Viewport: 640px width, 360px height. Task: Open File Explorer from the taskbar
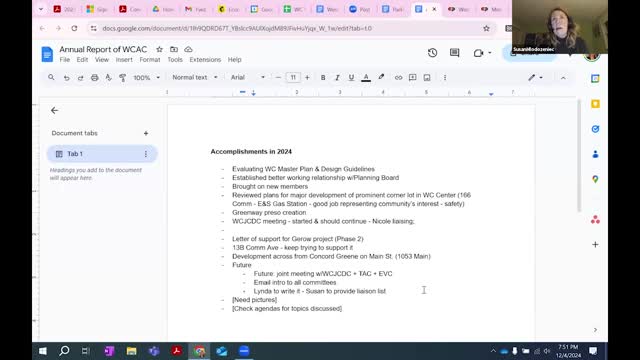coord(131,351)
